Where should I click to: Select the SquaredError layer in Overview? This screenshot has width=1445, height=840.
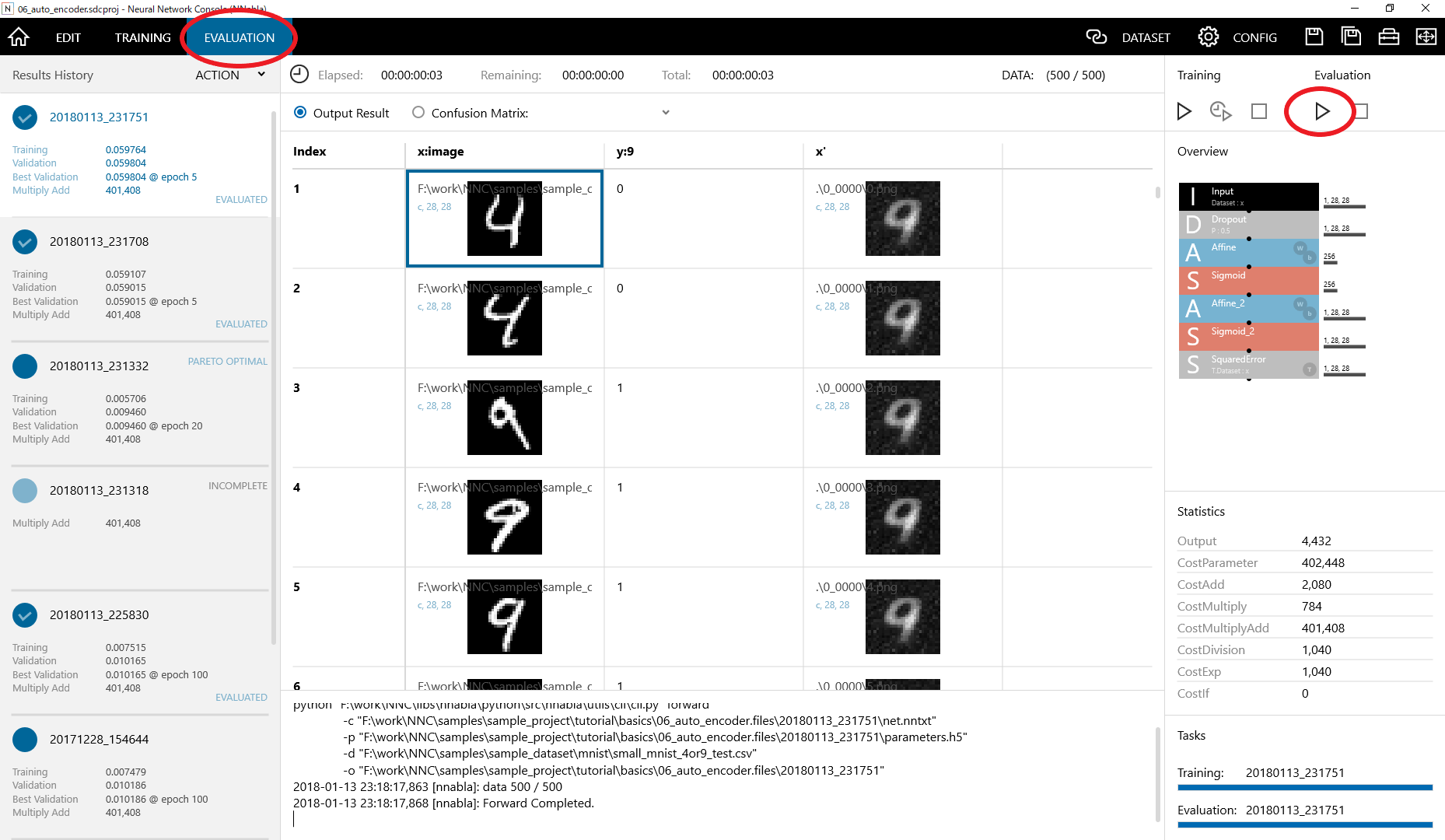click(1248, 364)
